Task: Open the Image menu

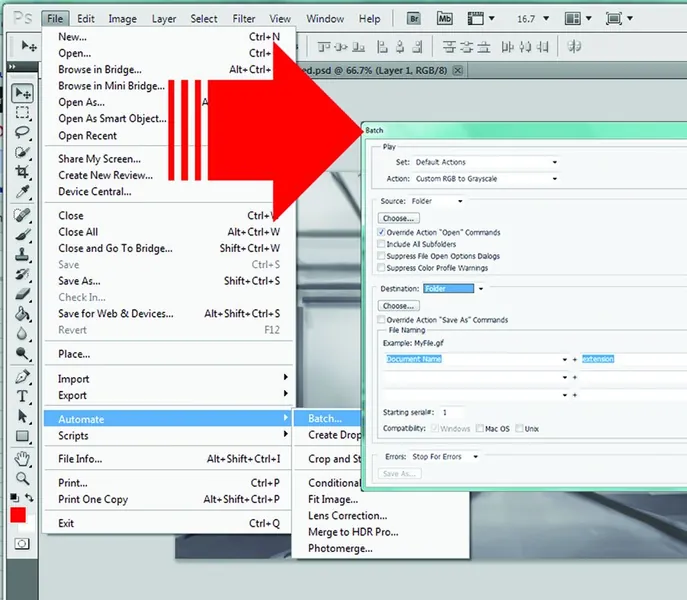Action: 122,18
